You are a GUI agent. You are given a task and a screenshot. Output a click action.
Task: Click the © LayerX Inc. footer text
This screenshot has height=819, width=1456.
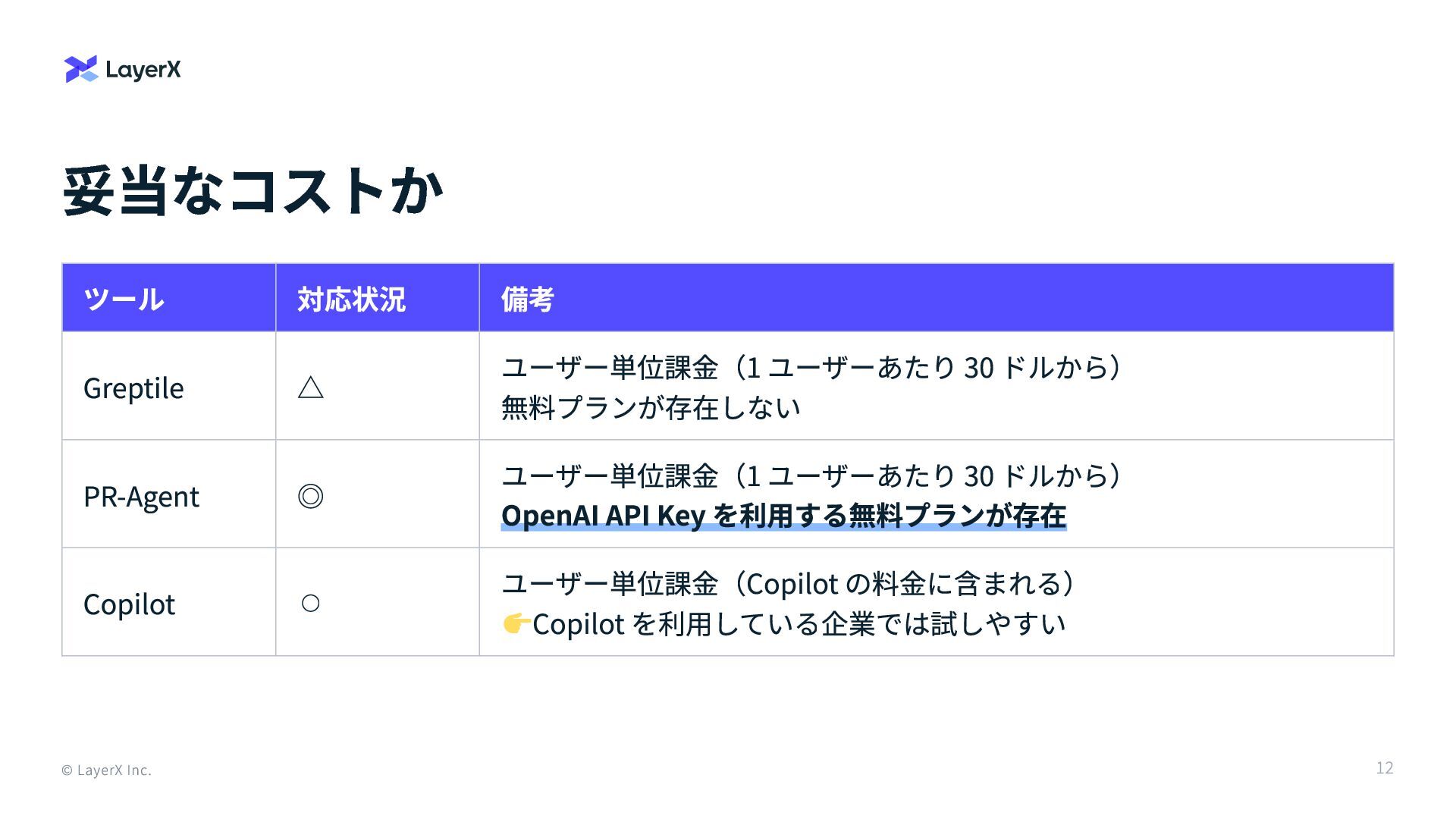click(106, 770)
